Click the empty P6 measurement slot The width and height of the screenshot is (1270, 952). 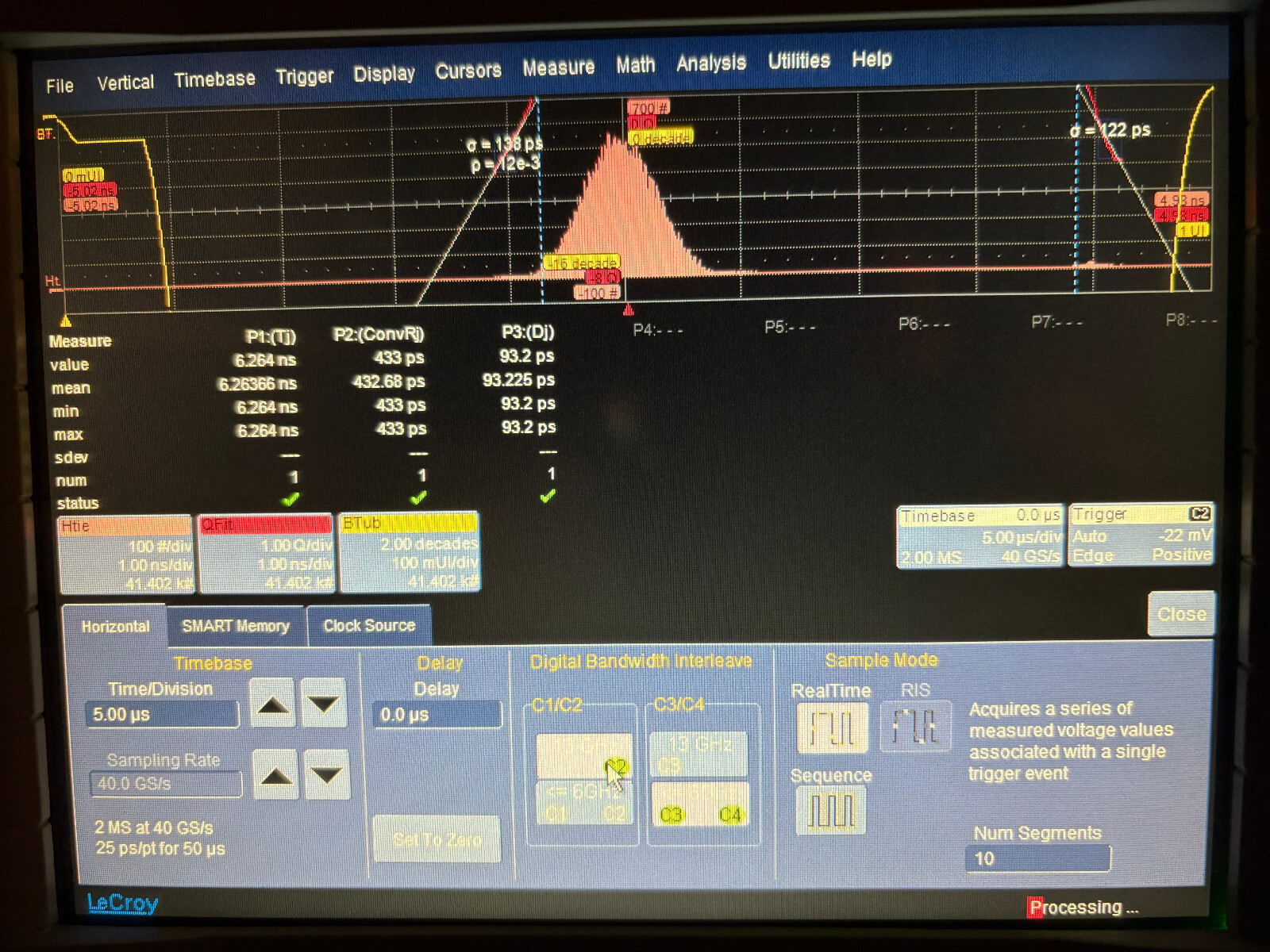[x=924, y=324]
